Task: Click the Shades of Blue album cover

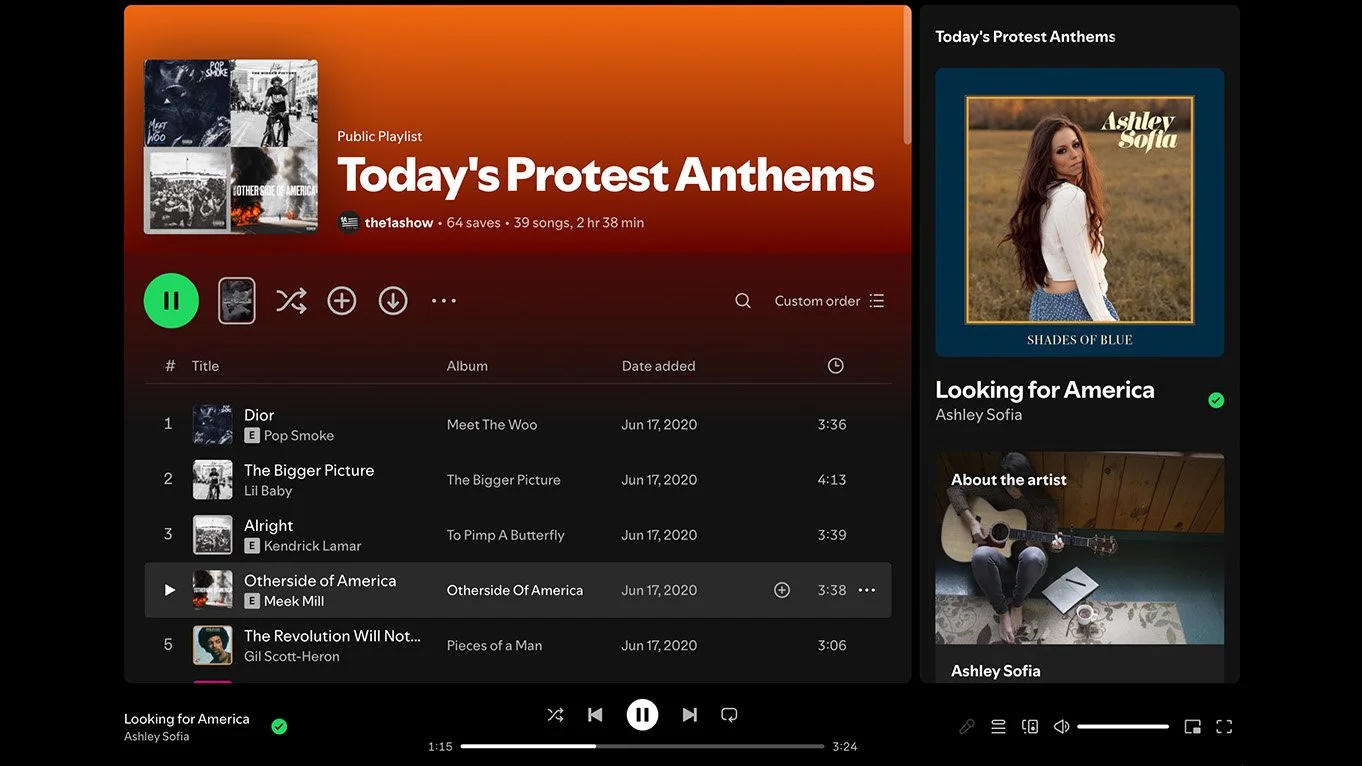Action: pyautogui.click(x=1080, y=212)
